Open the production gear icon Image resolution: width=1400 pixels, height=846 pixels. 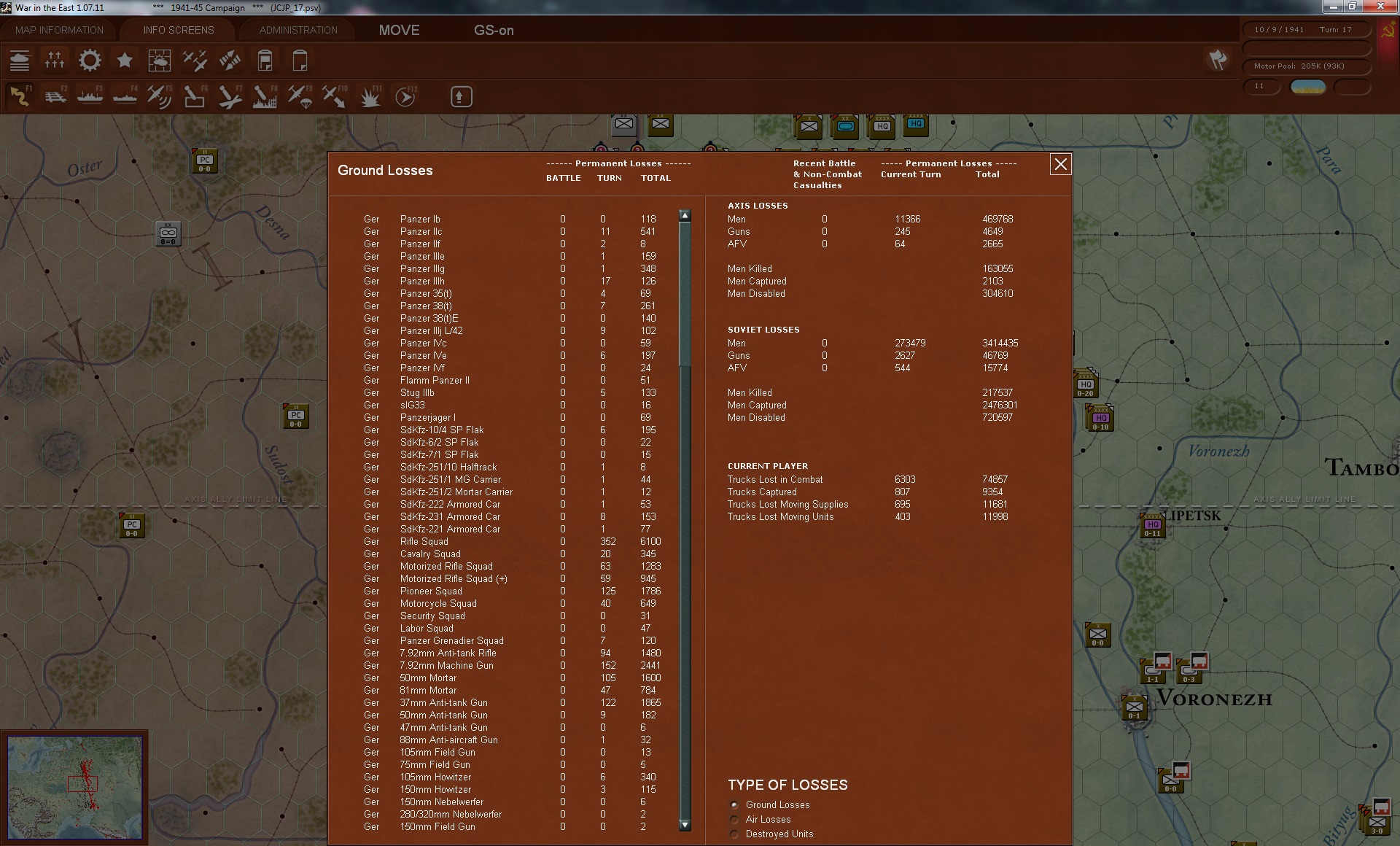(x=90, y=61)
